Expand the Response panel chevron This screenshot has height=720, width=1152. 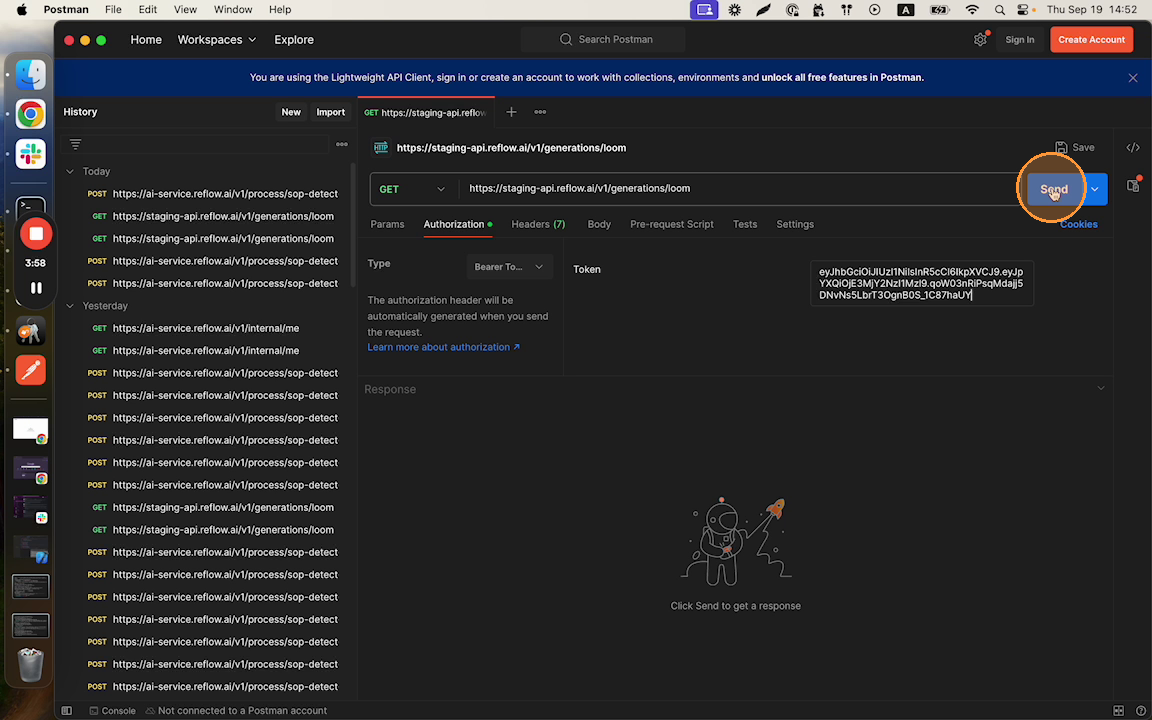(x=1101, y=388)
